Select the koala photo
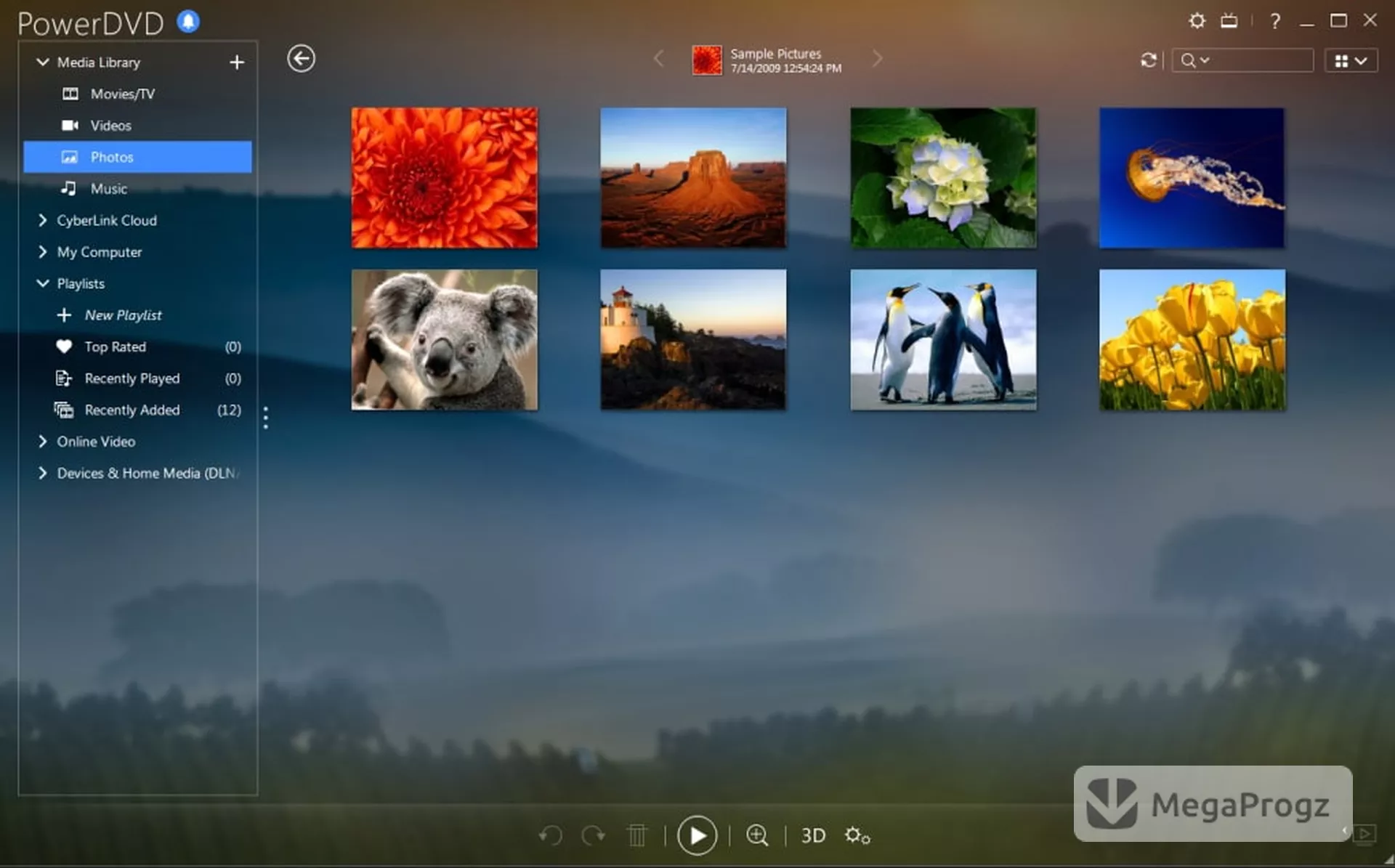The height and width of the screenshot is (868, 1395). (445, 340)
